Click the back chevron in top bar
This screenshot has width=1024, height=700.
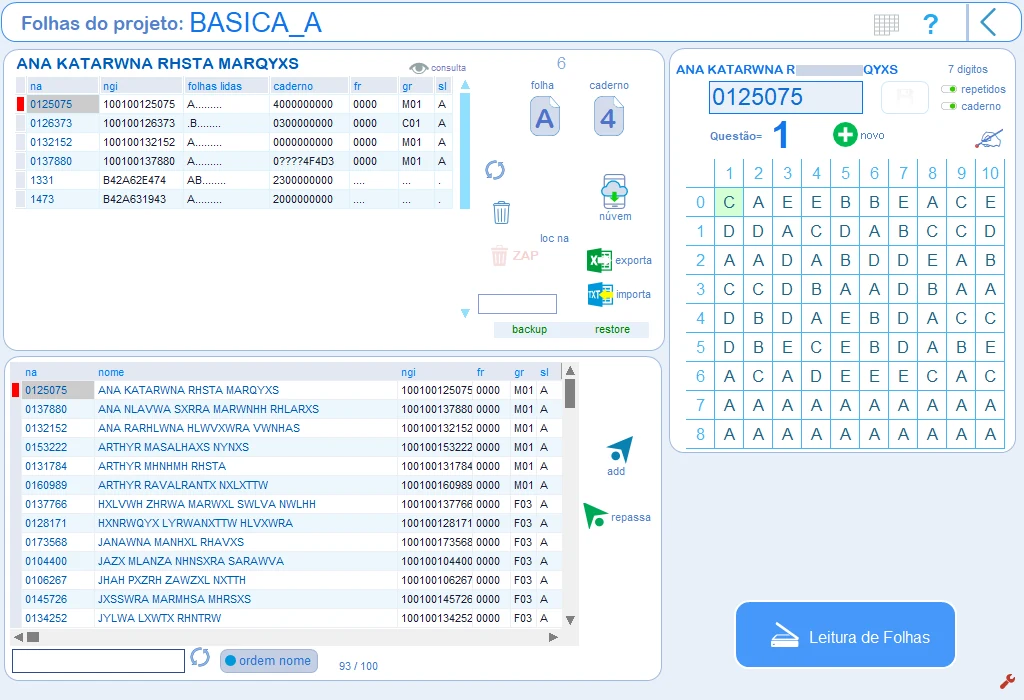coord(988,22)
